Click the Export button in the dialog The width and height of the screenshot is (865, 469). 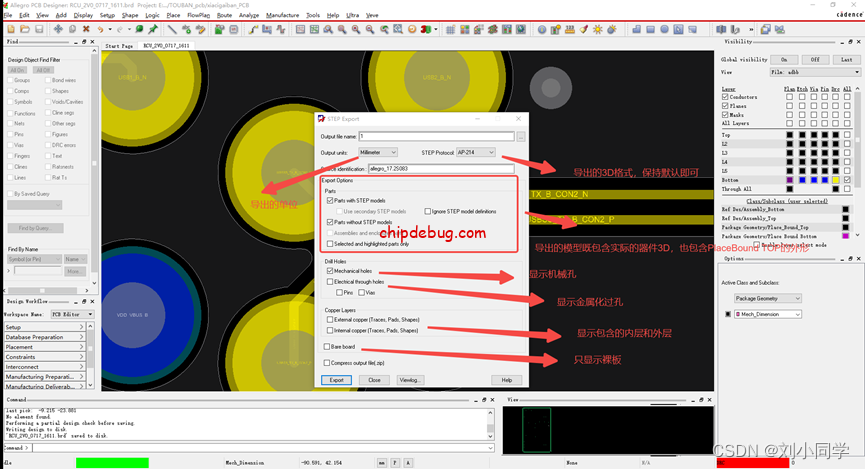point(337,380)
